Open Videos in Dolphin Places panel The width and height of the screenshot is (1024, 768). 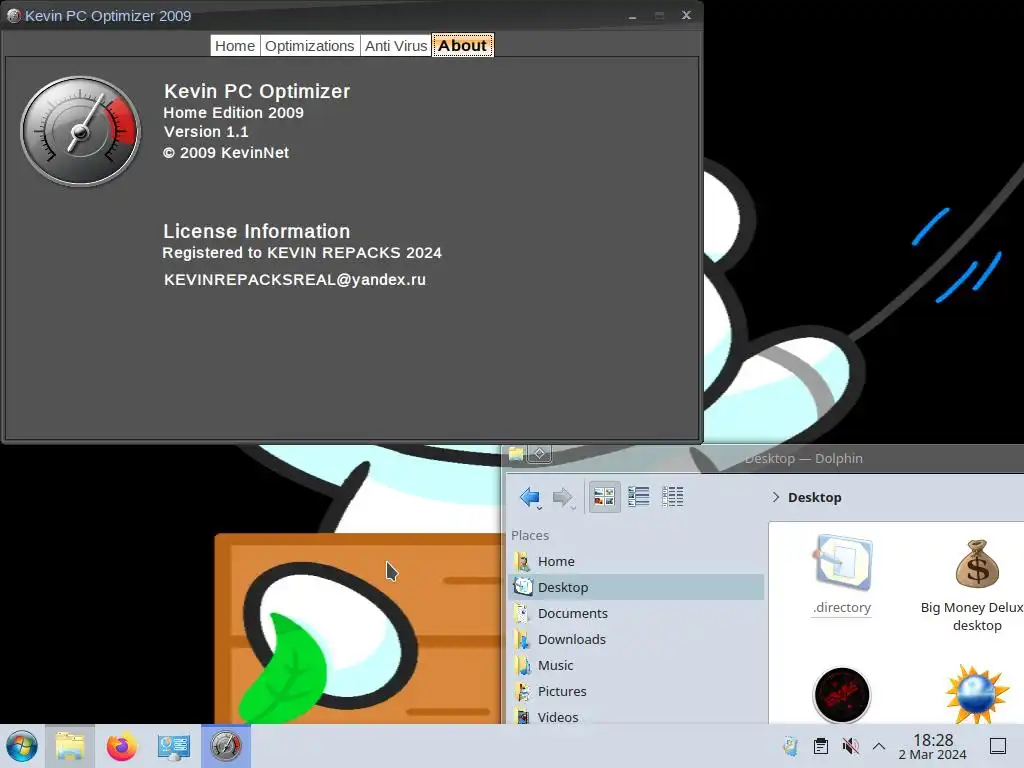pos(636,716)
